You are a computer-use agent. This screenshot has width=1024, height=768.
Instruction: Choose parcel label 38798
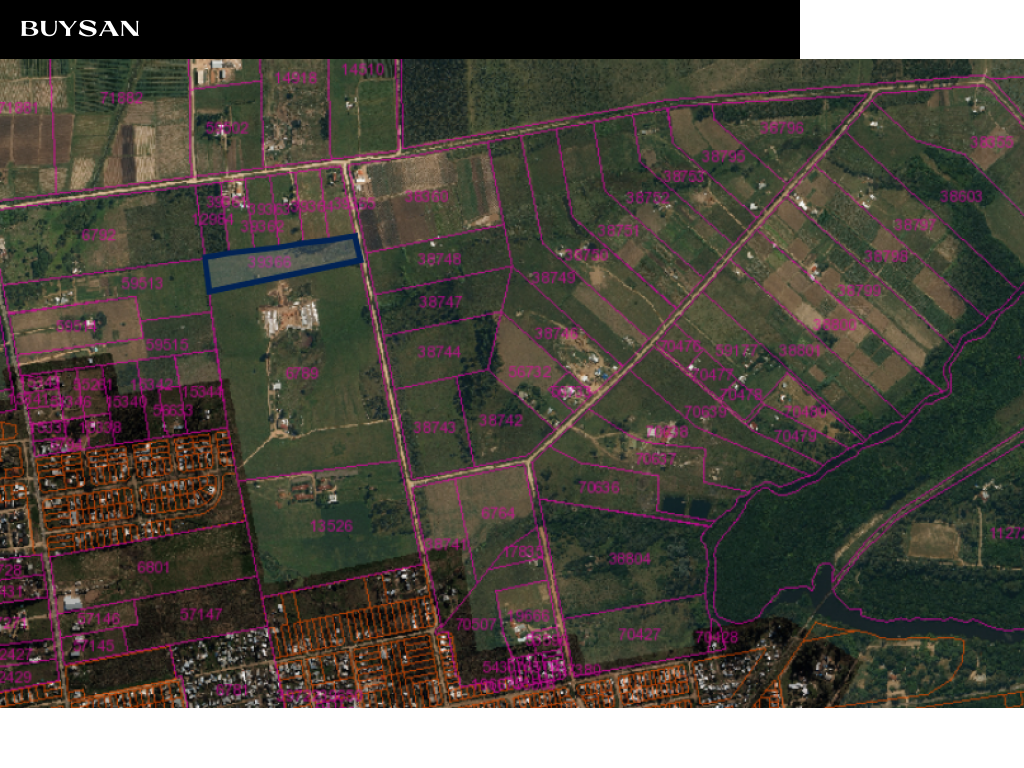pyautogui.click(x=886, y=256)
